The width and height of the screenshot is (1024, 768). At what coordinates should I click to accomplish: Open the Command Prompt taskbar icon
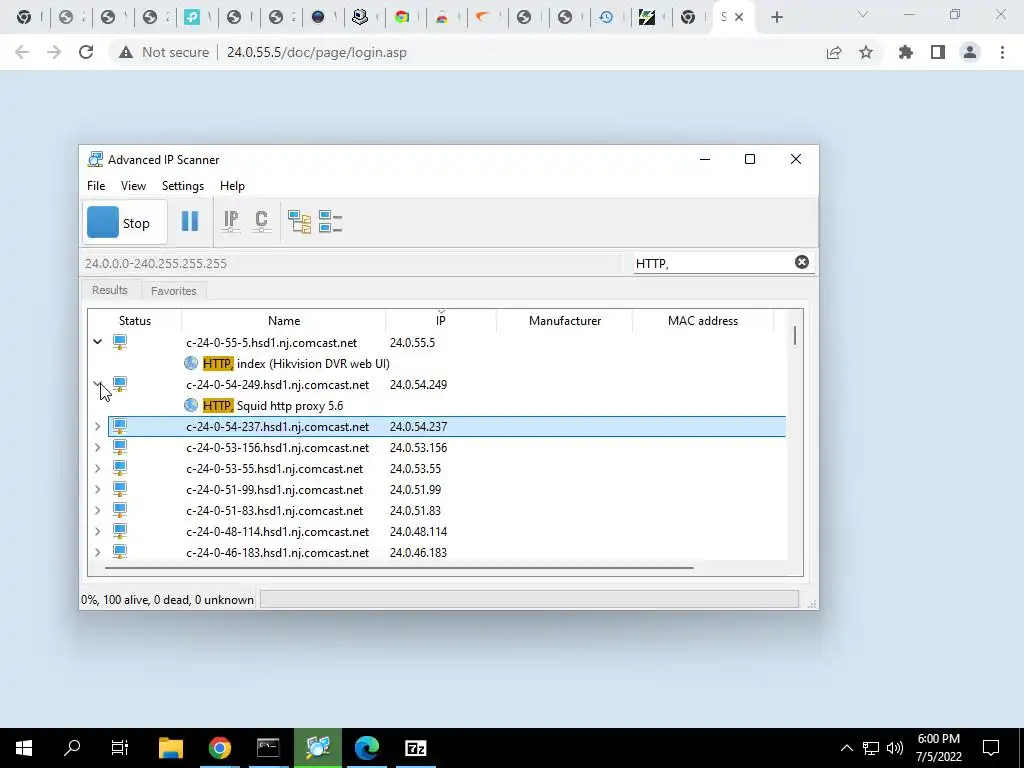tap(268, 748)
